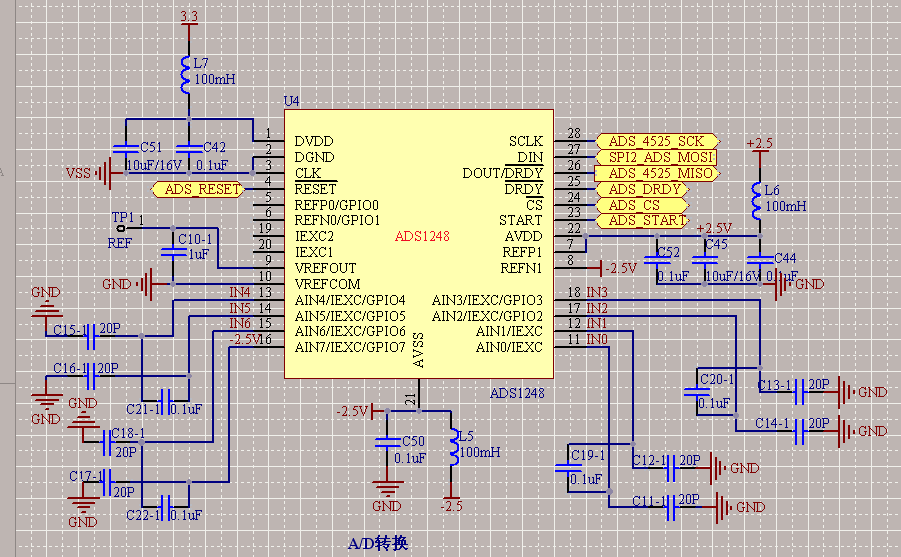This screenshot has height=557, width=901.
Task: Click the REF label under TP1
Action: pyautogui.click(x=120, y=243)
